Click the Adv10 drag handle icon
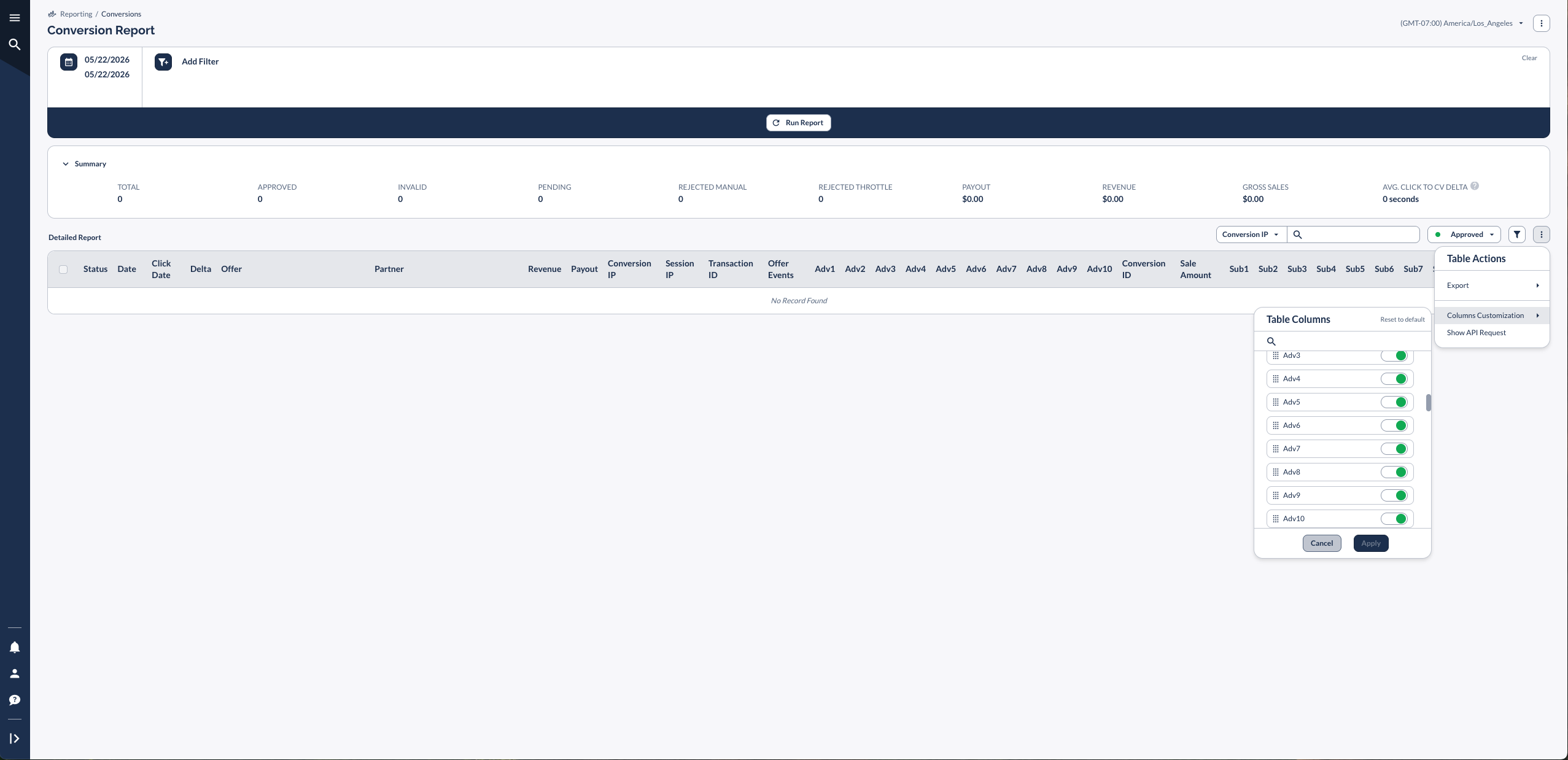This screenshot has height=760, width=1568. coord(1276,519)
